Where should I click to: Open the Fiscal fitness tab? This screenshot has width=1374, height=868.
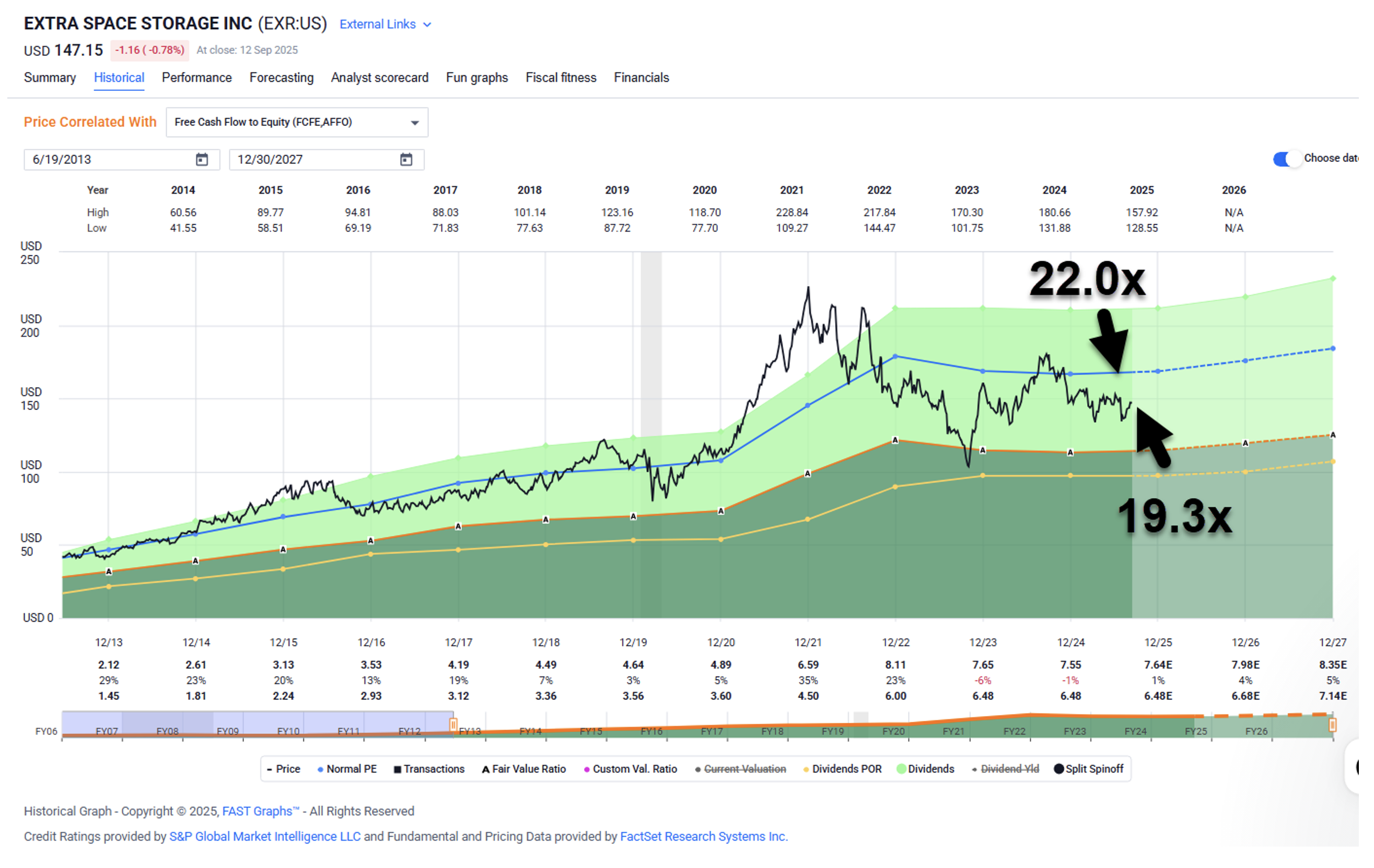(561, 78)
